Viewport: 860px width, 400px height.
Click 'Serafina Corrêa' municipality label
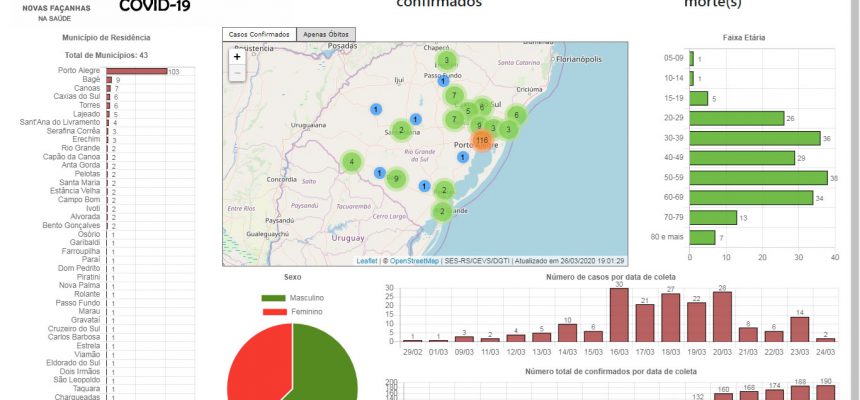click(73, 131)
